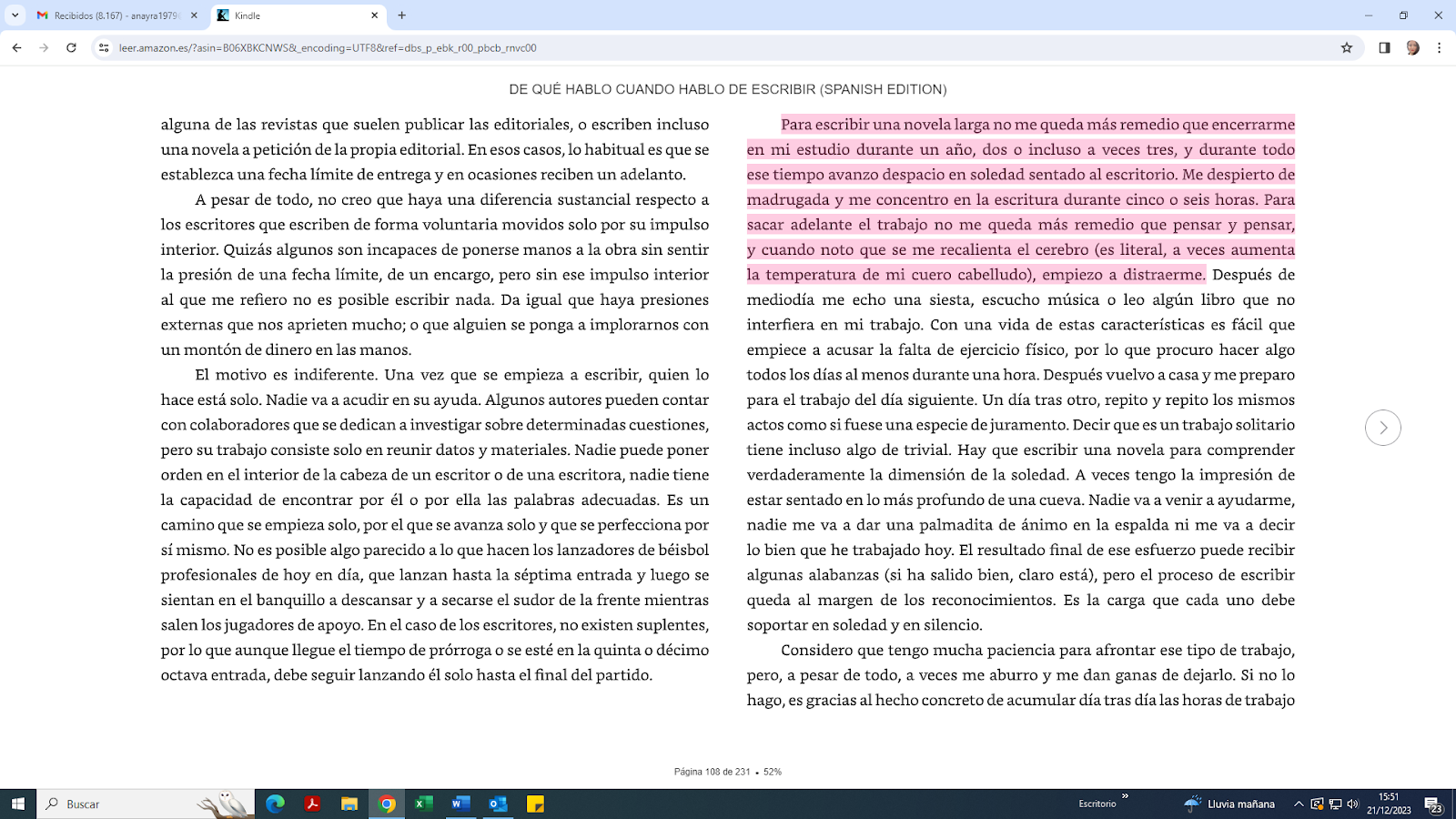Go forward in browser history
Screen dimensions: 1456x819
pyautogui.click(x=44, y=47)
